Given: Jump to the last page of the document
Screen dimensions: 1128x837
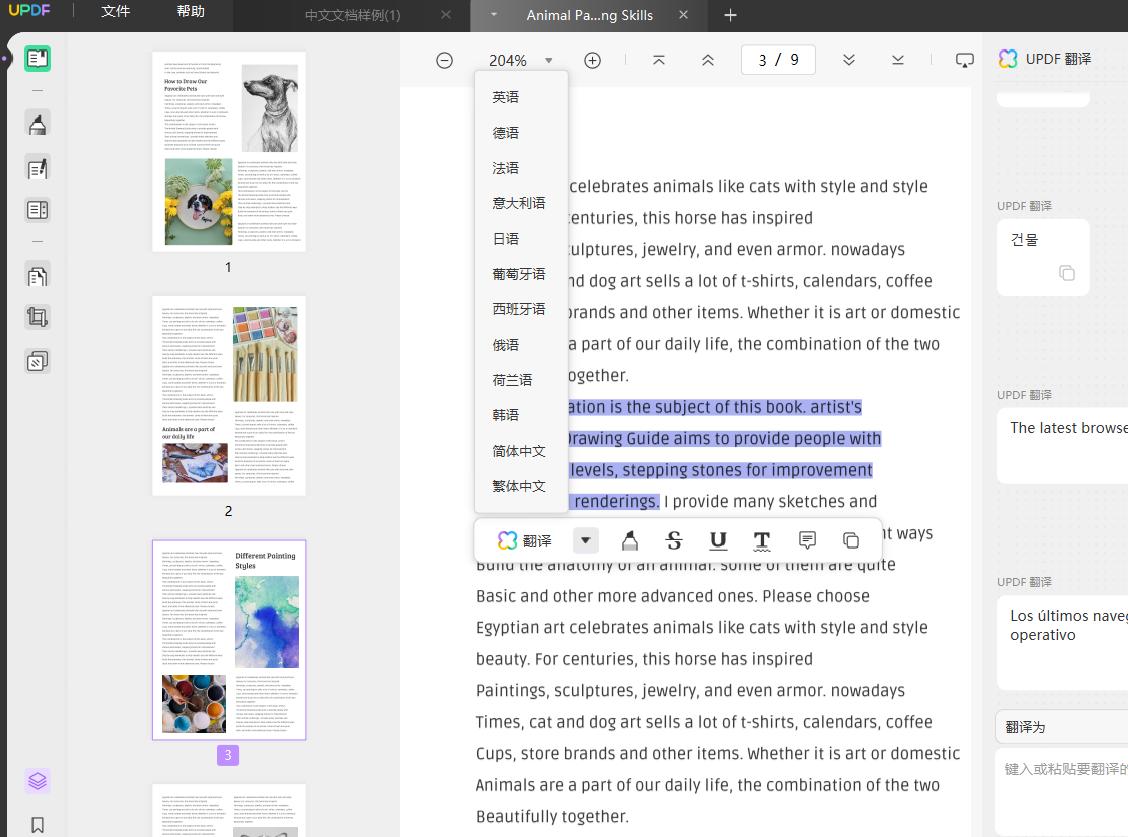Looking at the screenshot, I should pos(897,60).
